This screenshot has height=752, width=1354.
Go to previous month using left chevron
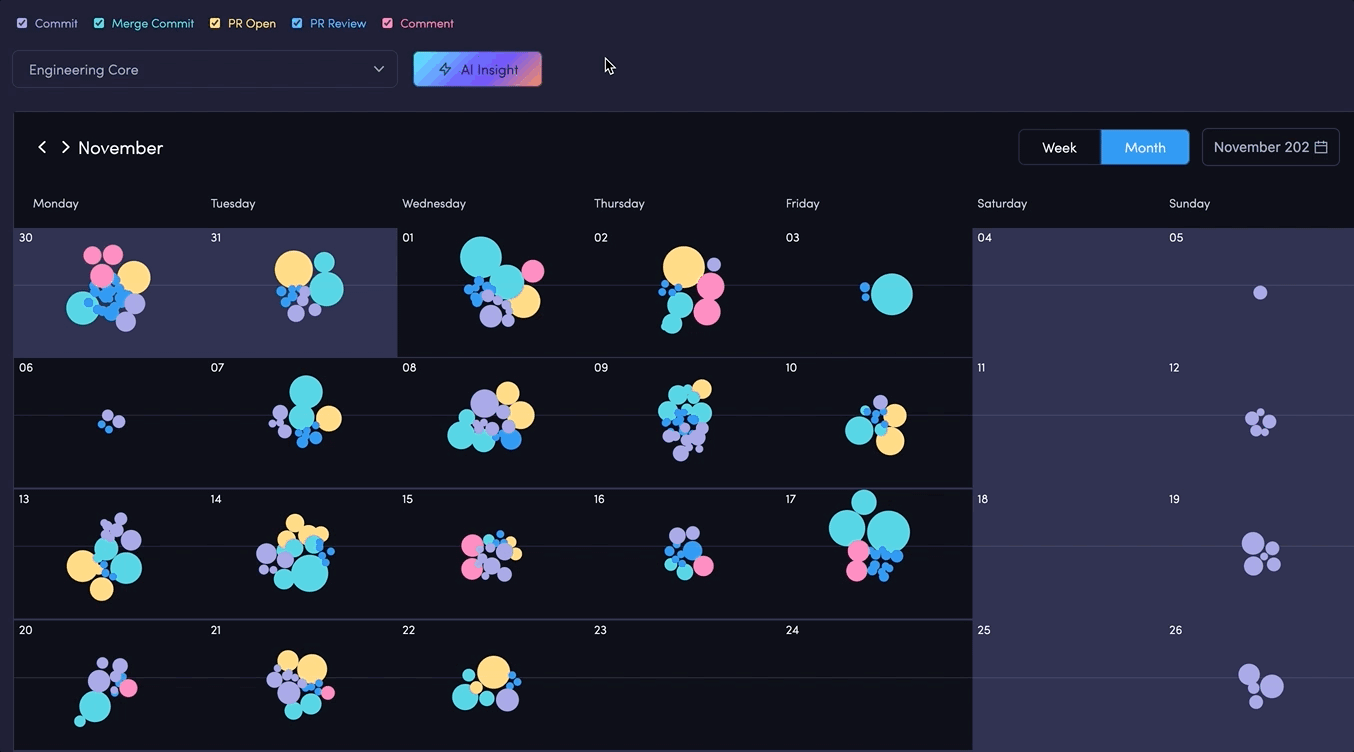pyautogui.click(x=42, y=147)
